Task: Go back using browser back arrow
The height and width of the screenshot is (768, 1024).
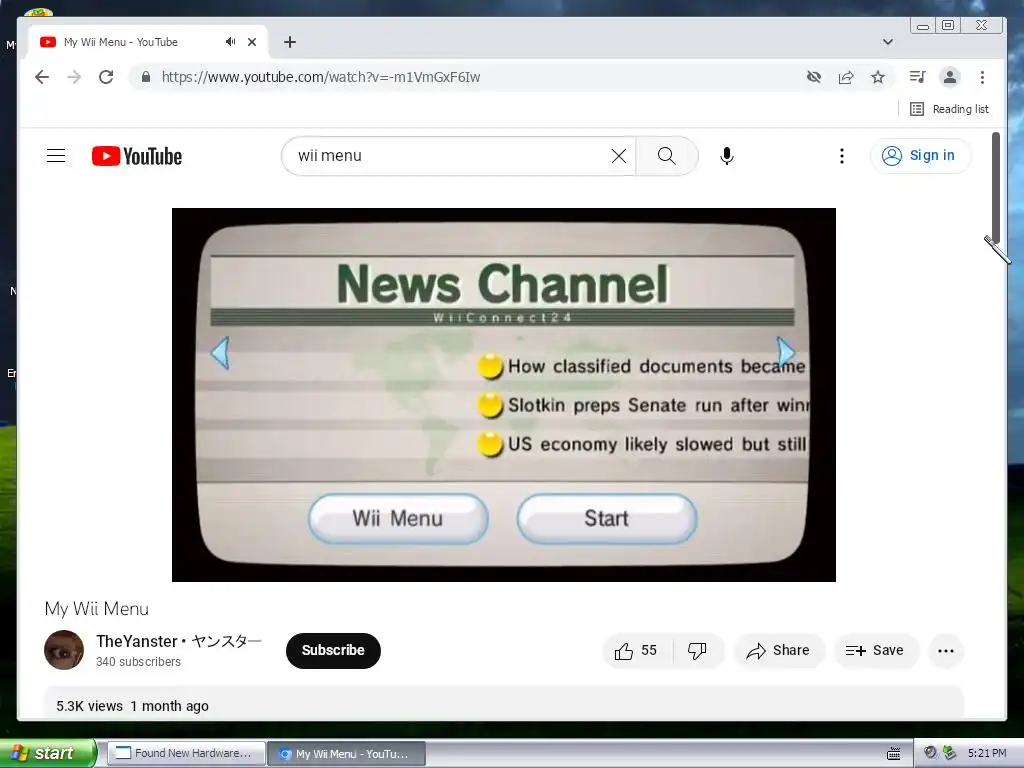Action: pyautogui.click(x=42, y=77)
